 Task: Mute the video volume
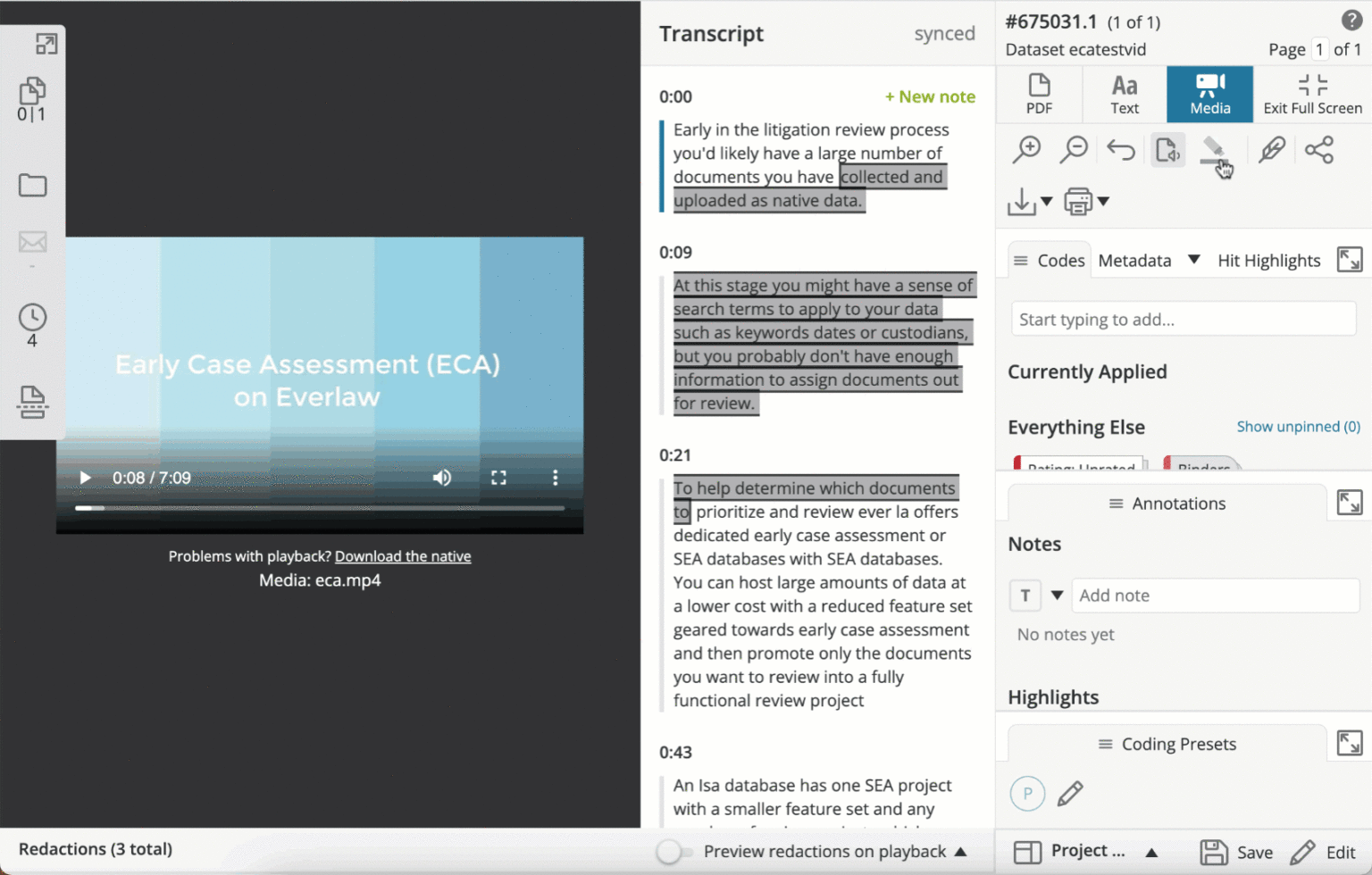(x=442, y=478)
